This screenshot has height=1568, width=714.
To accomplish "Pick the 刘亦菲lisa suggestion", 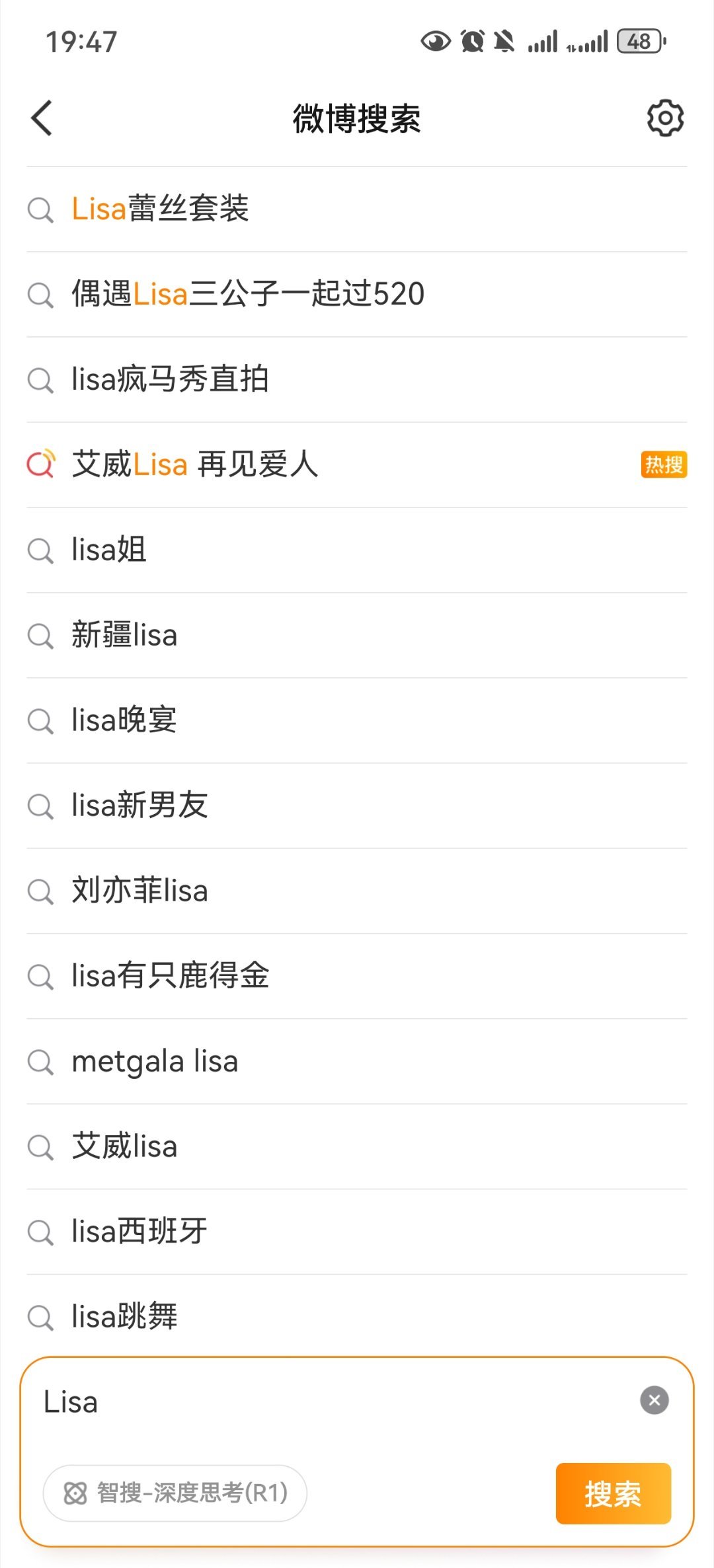I will (x=357, y=891).
